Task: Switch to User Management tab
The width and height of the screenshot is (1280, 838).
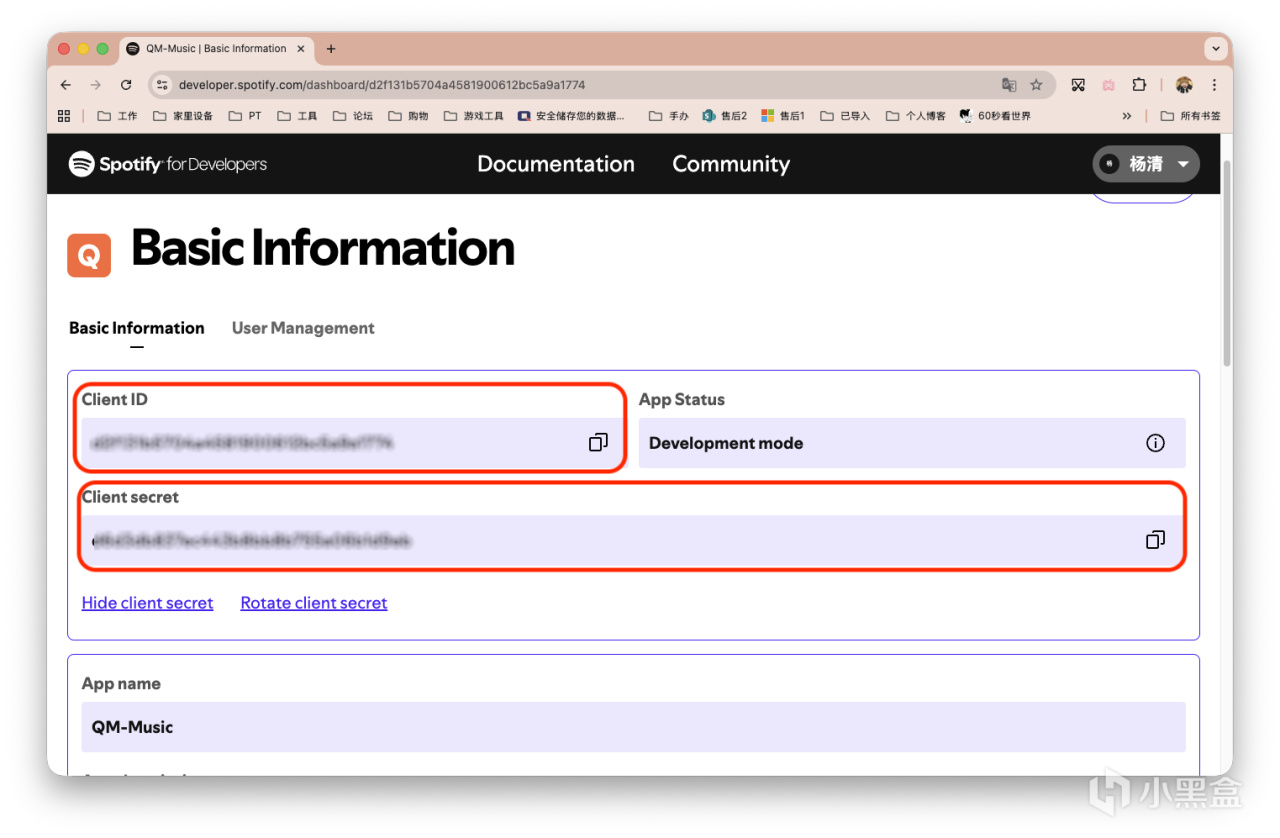Action: (x=303, y=328)
